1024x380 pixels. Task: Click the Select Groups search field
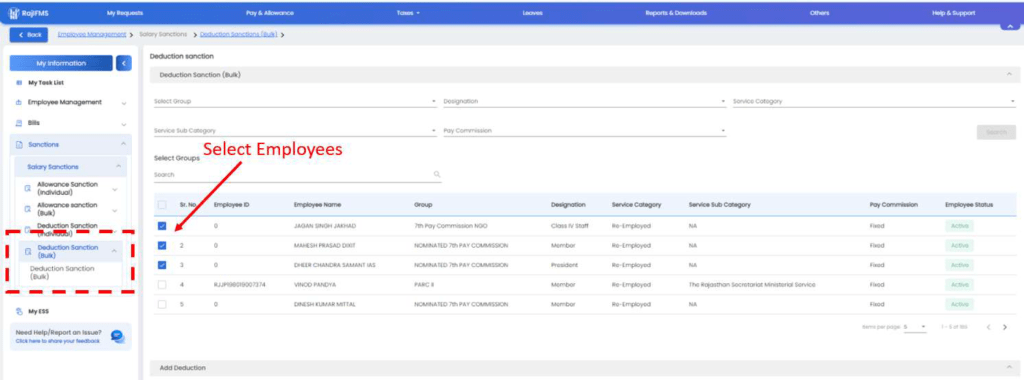coord(294,175)
